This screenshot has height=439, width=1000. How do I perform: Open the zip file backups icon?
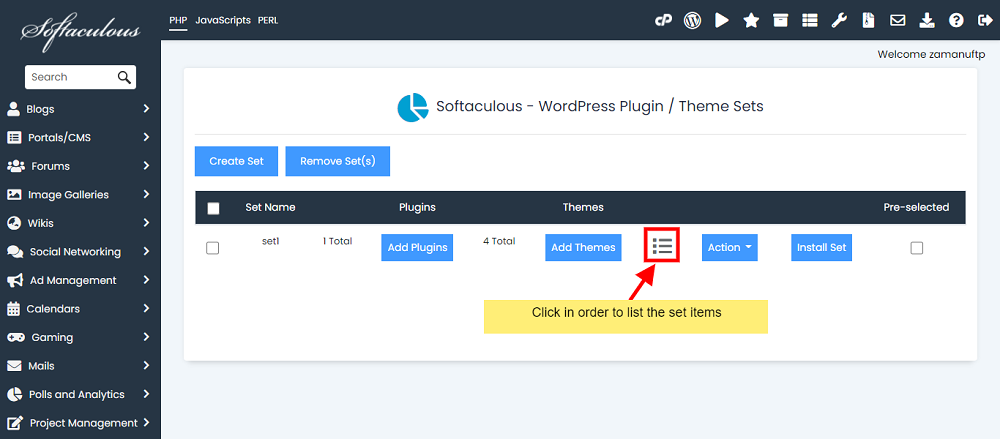pyautogui.click(x=867, y=20)
